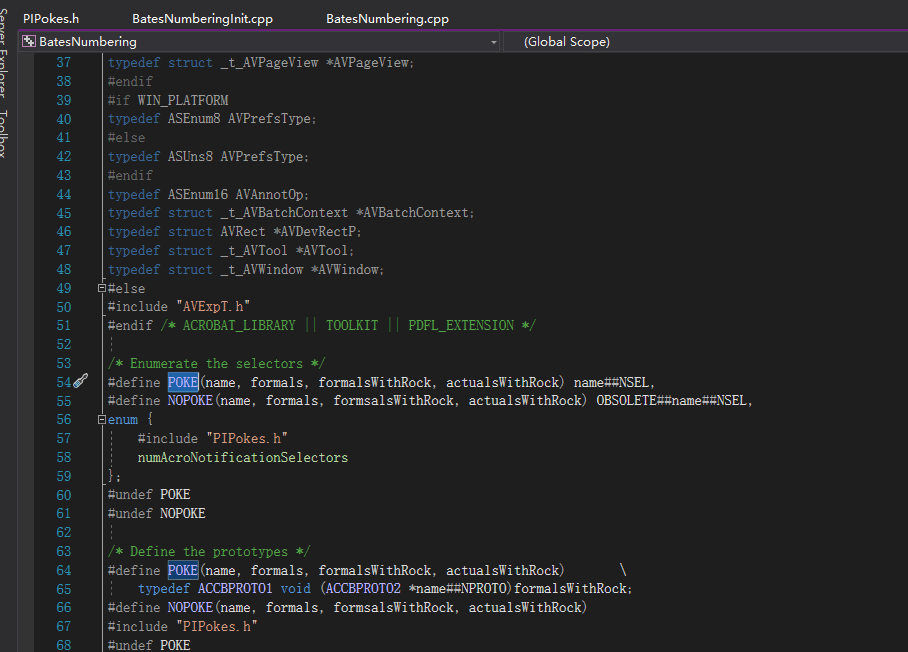Click ASEnum8 on line 40
The image size is (908, 652).
coord(194,119)
